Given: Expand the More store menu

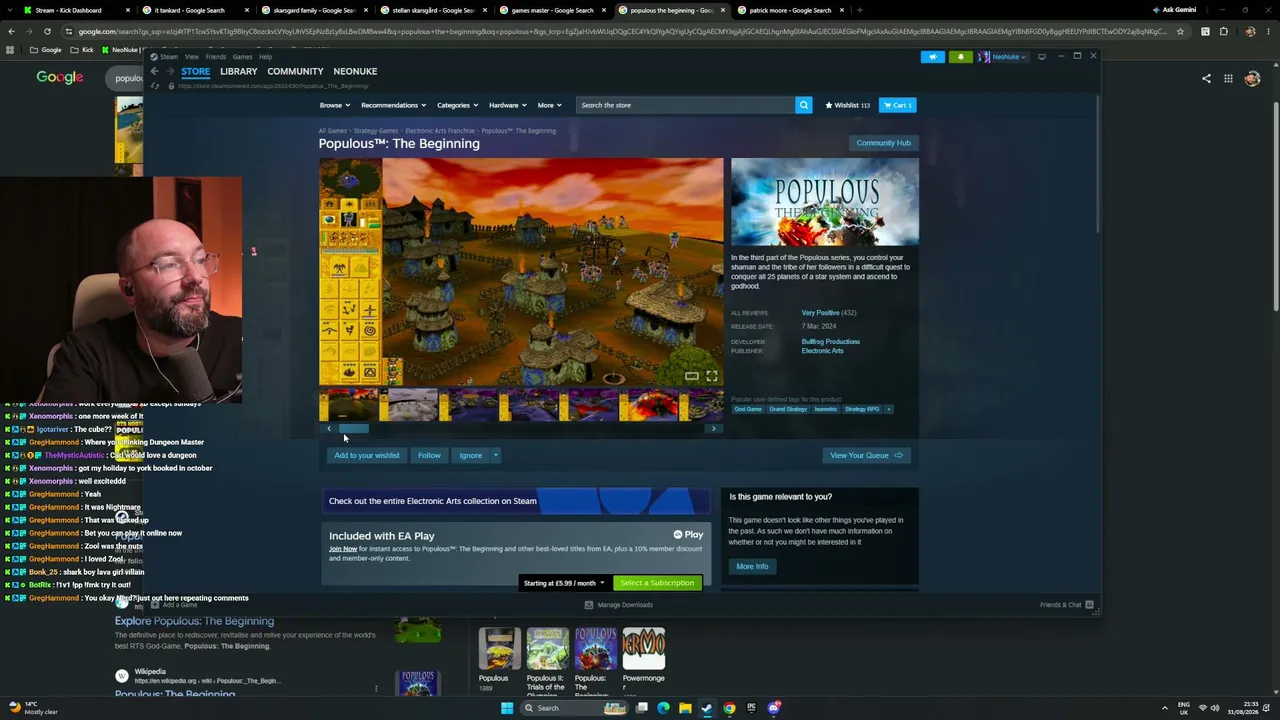Looking at the screenshot, I should click(x=549, y=105).
